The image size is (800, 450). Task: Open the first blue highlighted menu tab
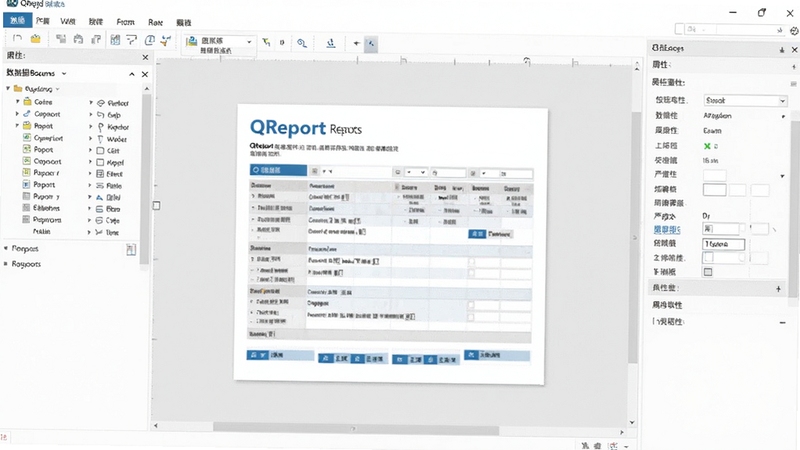pos(17,20)
